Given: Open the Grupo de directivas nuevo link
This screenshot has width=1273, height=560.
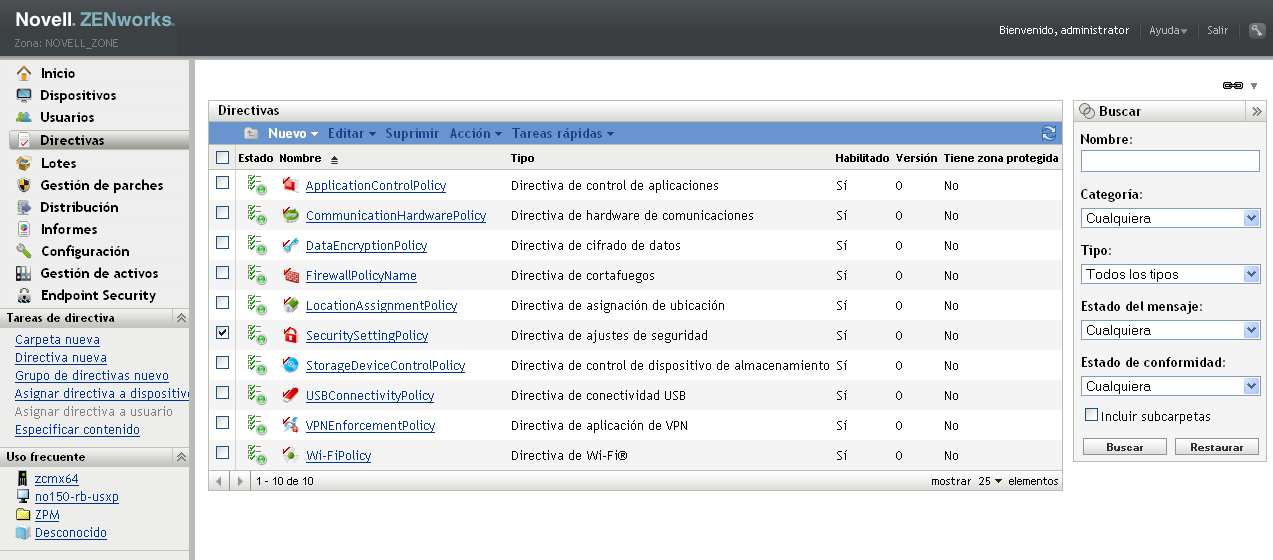Looking at the screenshot, I should [x=92, y=376].
